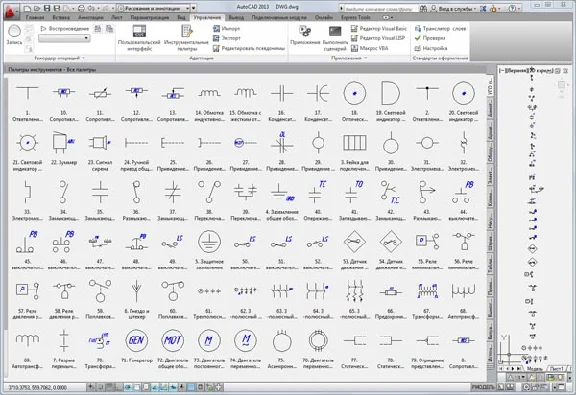
Task: Click the Запись record button
Action: click(14, 35)
